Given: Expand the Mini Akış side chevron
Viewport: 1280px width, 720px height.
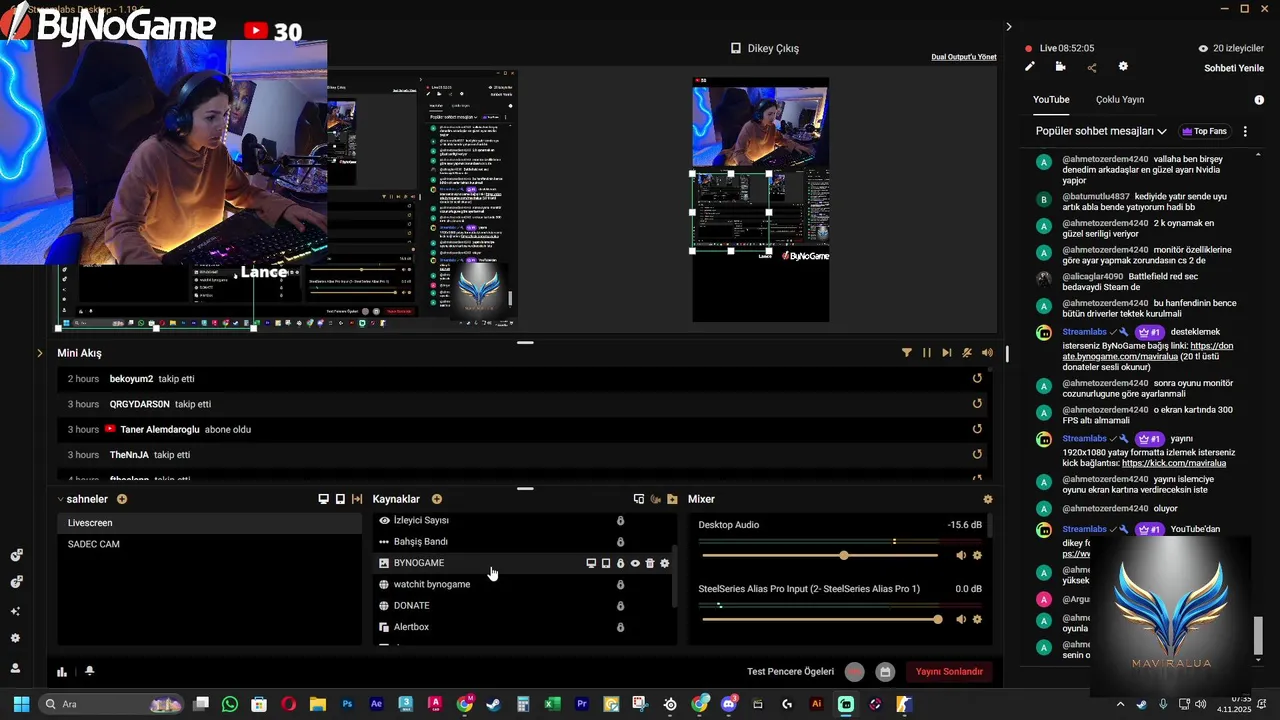Looking at the screenshot, I should (40, 353).
